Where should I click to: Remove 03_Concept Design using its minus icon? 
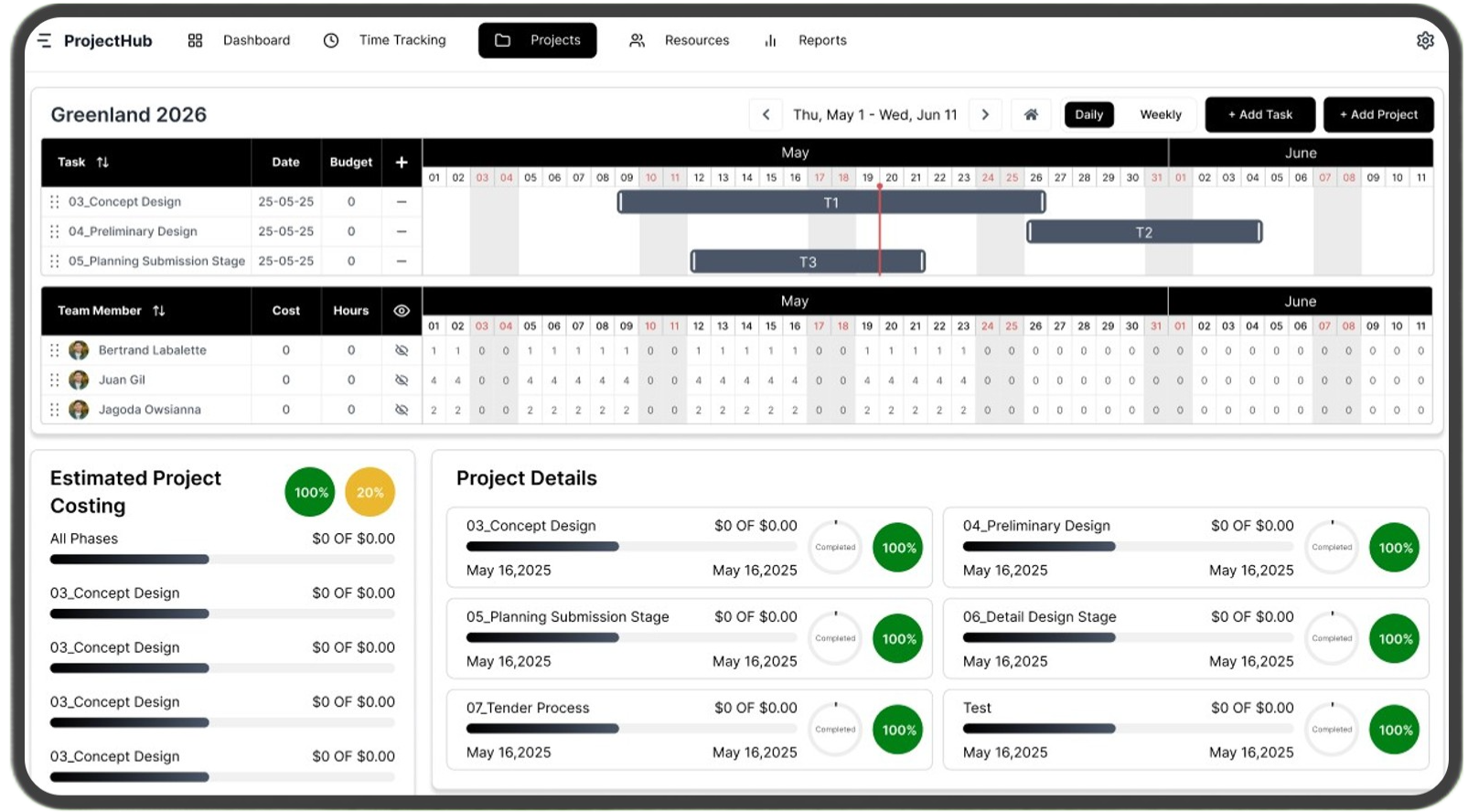[x=401, y=201]
